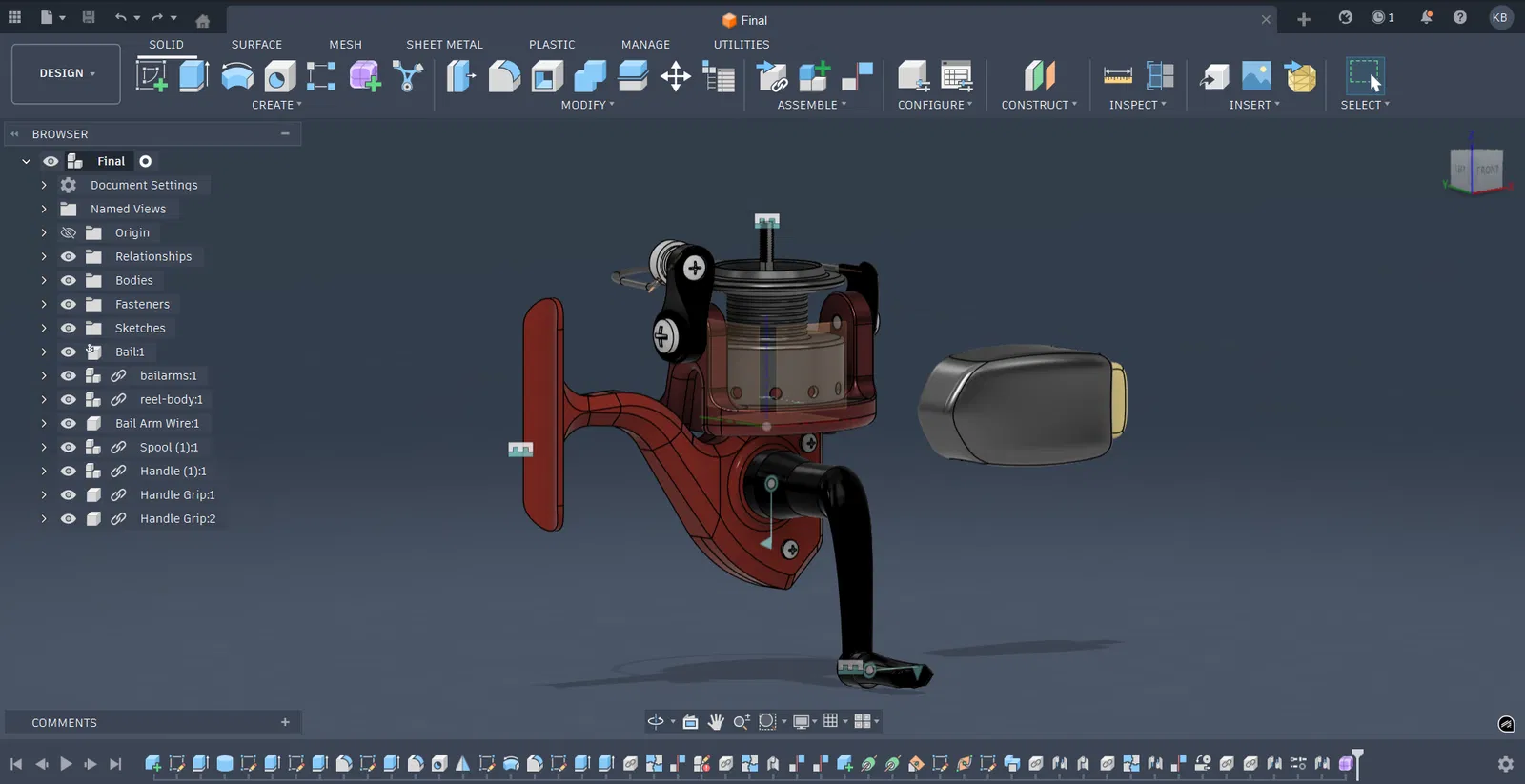Click the ViewCube front face
This screenshot has width=1525, height=784.
1487,170
